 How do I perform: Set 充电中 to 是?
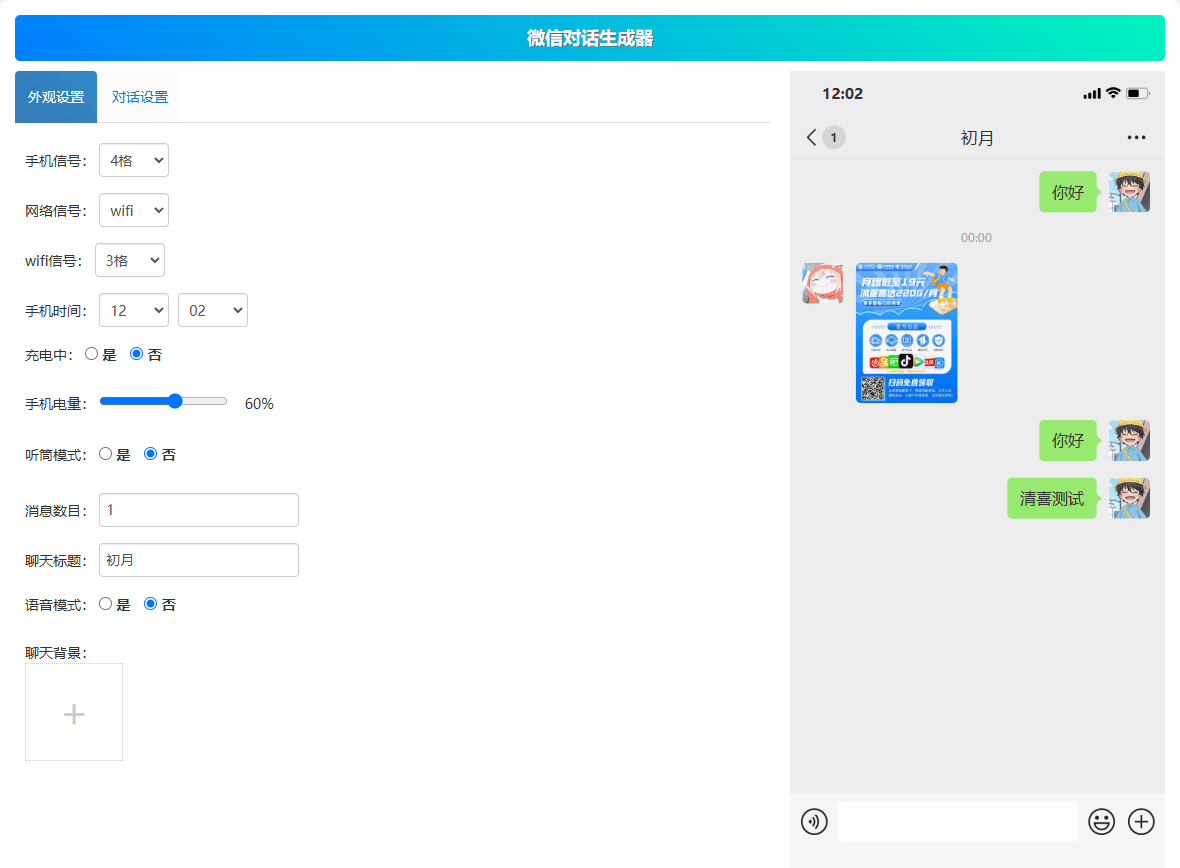click(91, 354)
